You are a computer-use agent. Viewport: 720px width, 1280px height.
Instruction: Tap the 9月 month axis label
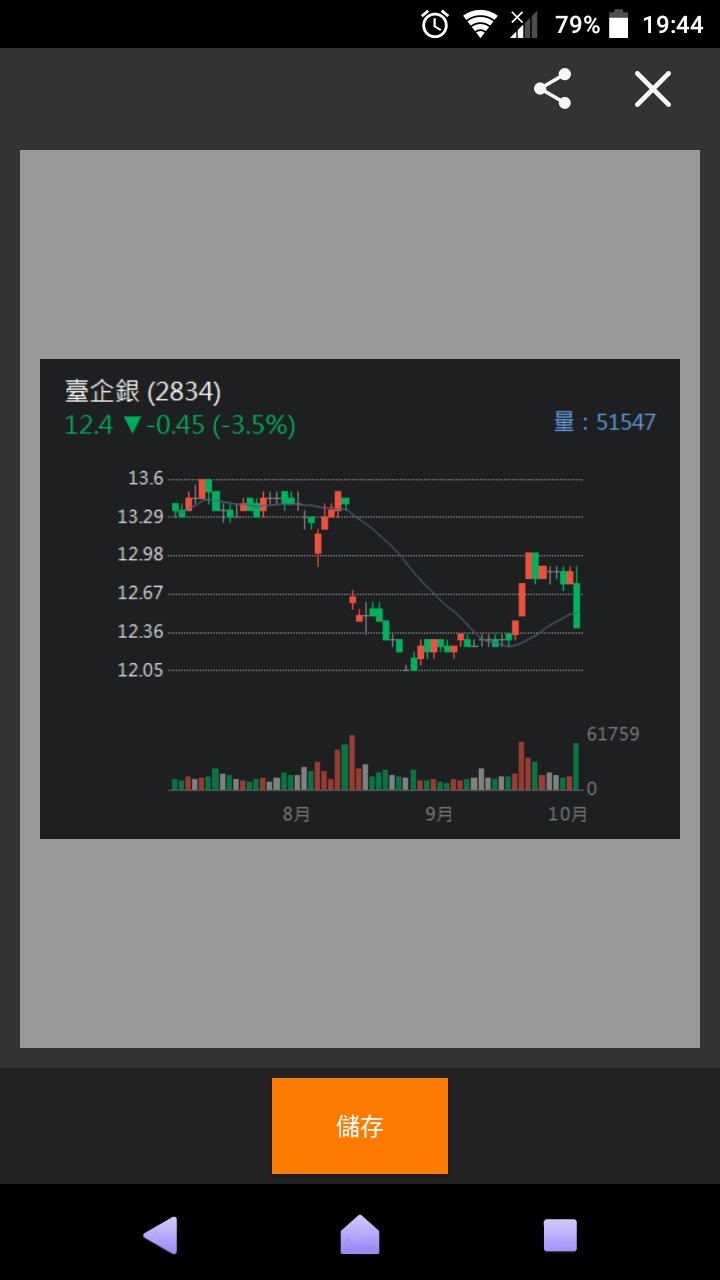tap(439, 814)
